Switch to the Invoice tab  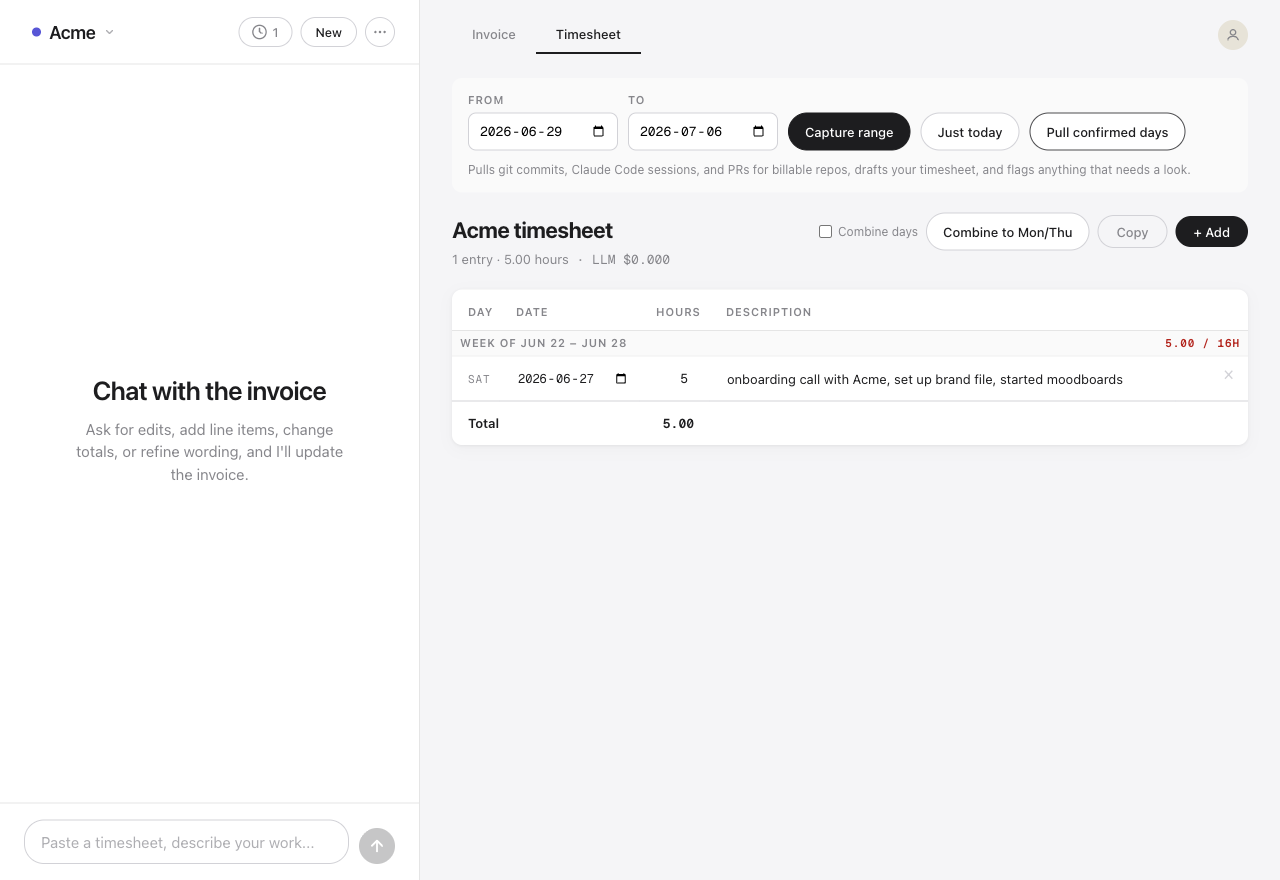click(494, 34)
